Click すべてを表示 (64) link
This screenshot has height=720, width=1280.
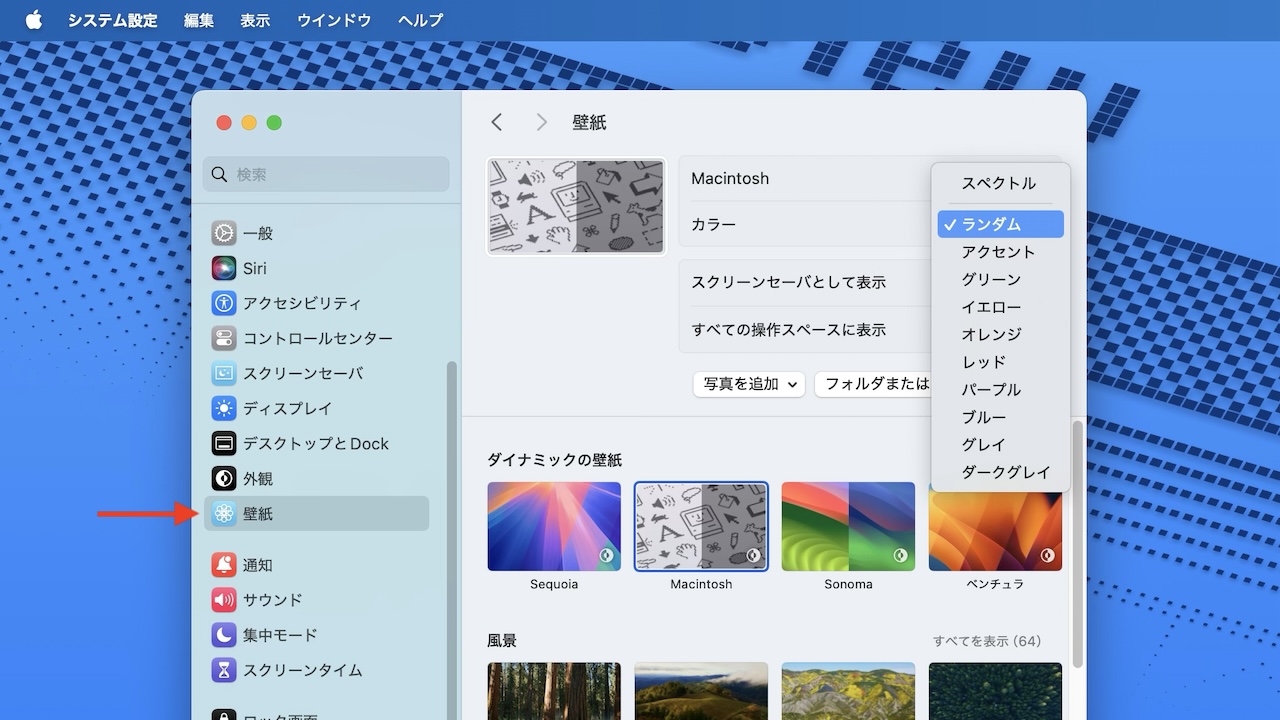tap(987, 641)
